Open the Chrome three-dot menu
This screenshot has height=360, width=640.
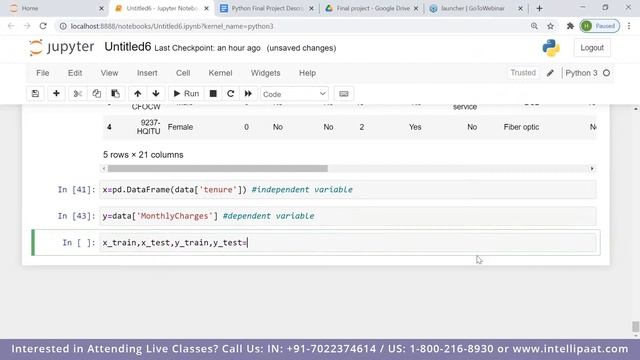click(x=629, y=26)
